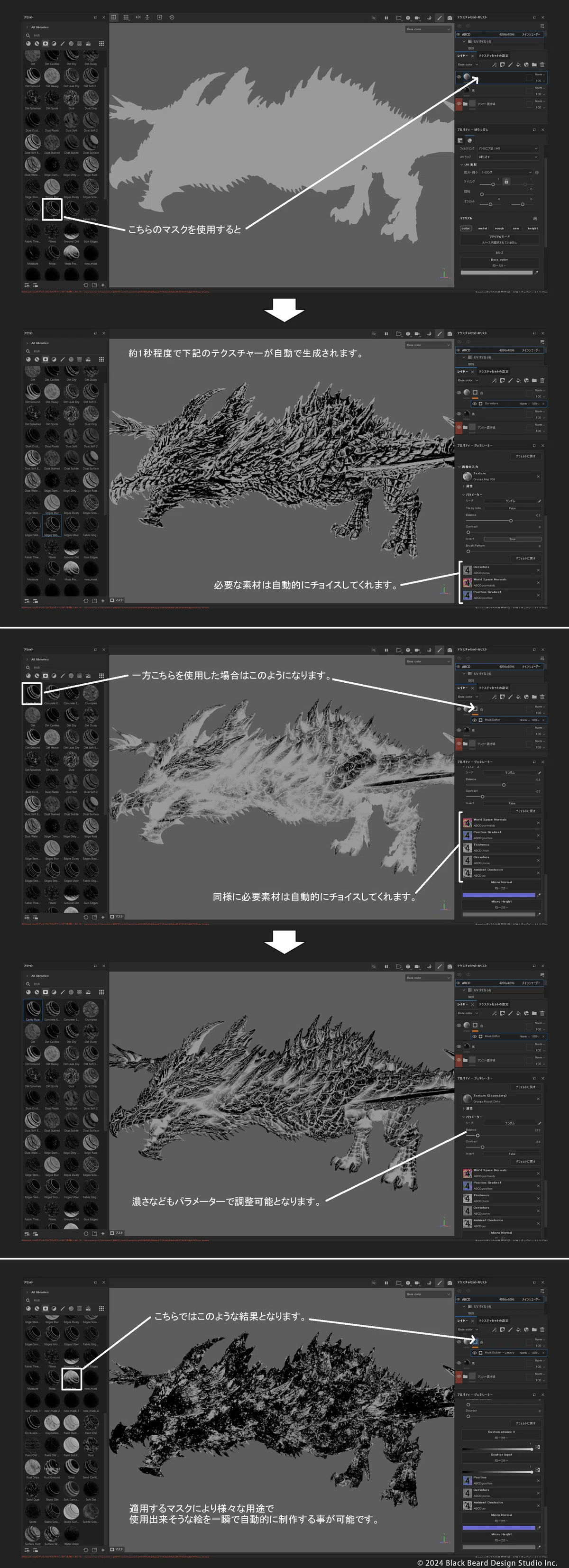The height and width of the screenshot is (1568, 569).
Task: Remove the Grunge Rough Dirty secondary texture
Action: coord(539,1099)
